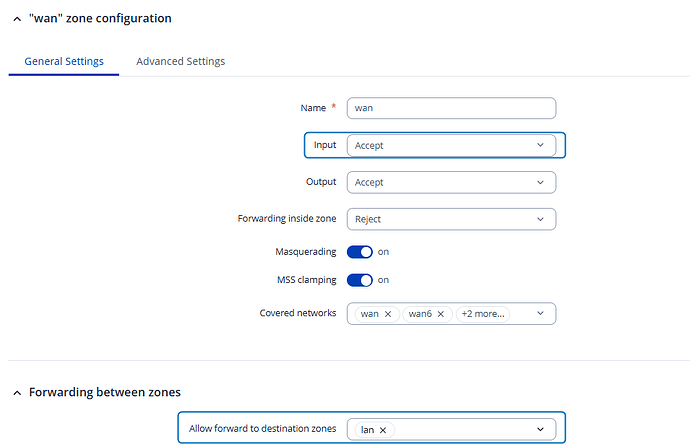Select the General Settings tab

point(64,61)
